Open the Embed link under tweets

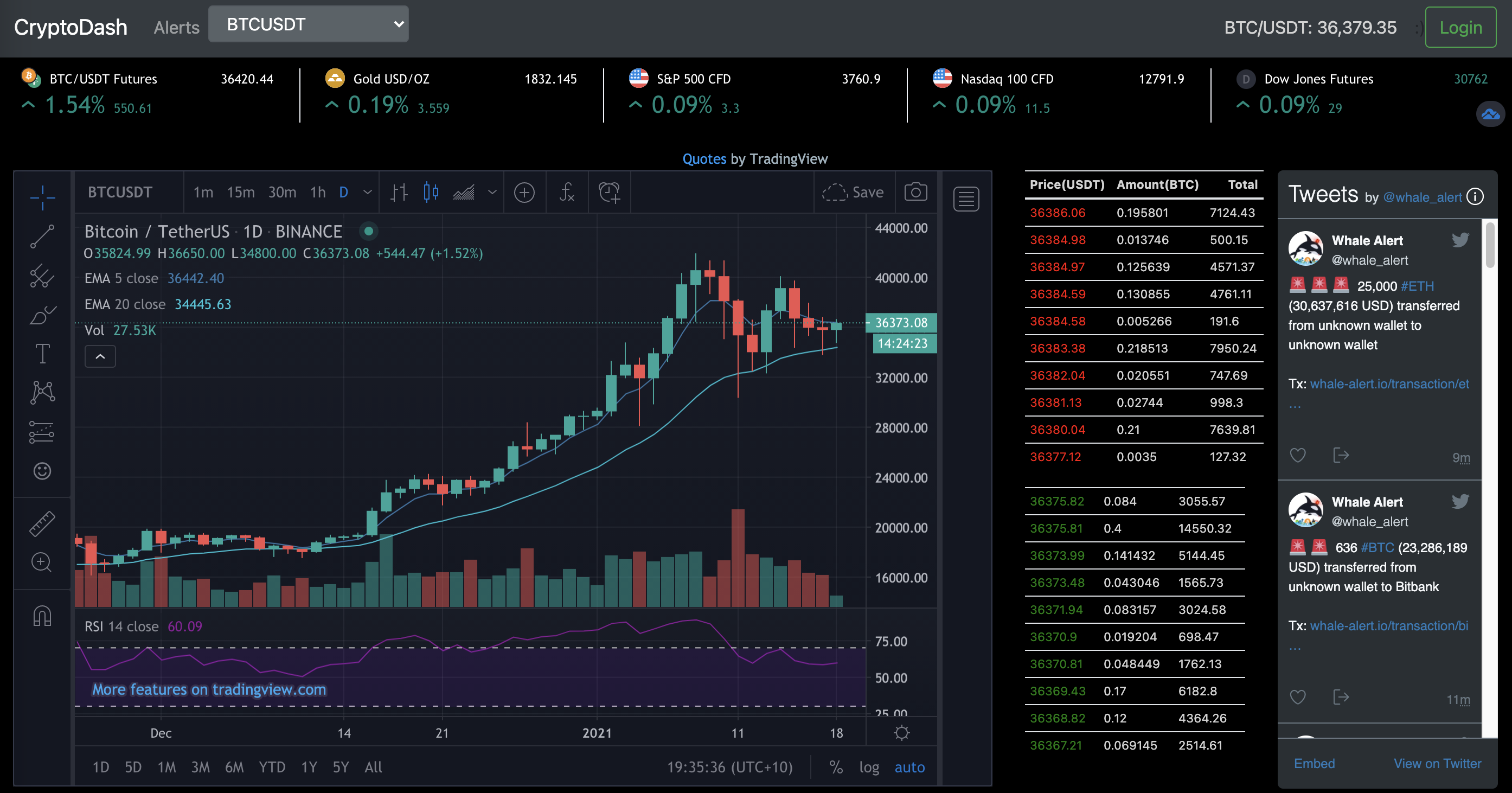point(1314,763)
